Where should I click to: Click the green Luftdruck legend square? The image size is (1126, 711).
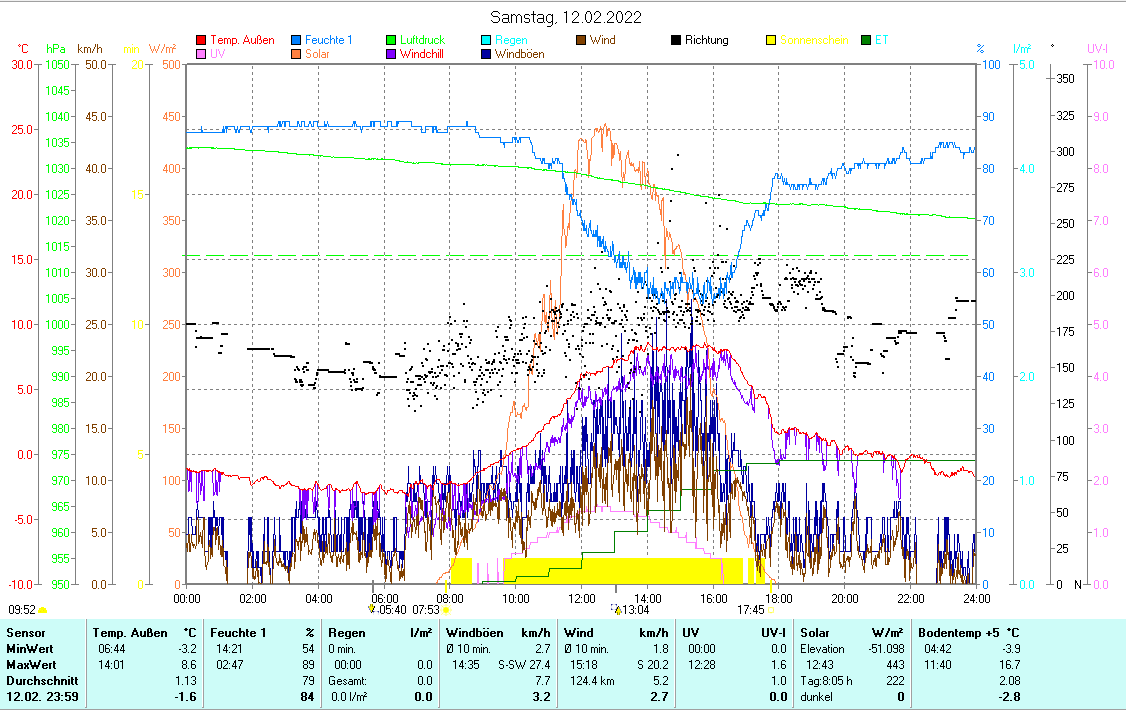pyautogui.click(x=392, y=41)
